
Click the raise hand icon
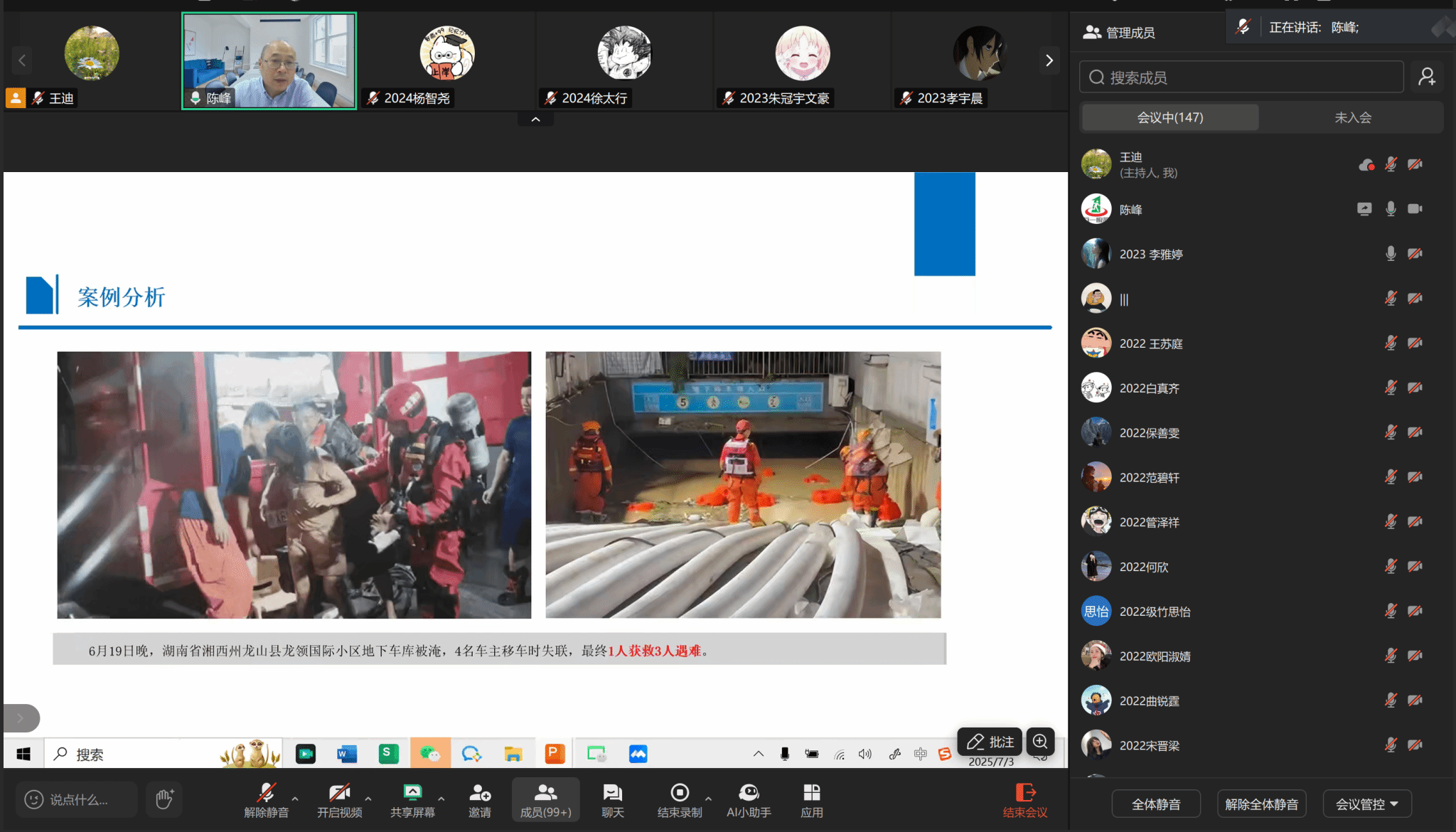click(164, 799)
